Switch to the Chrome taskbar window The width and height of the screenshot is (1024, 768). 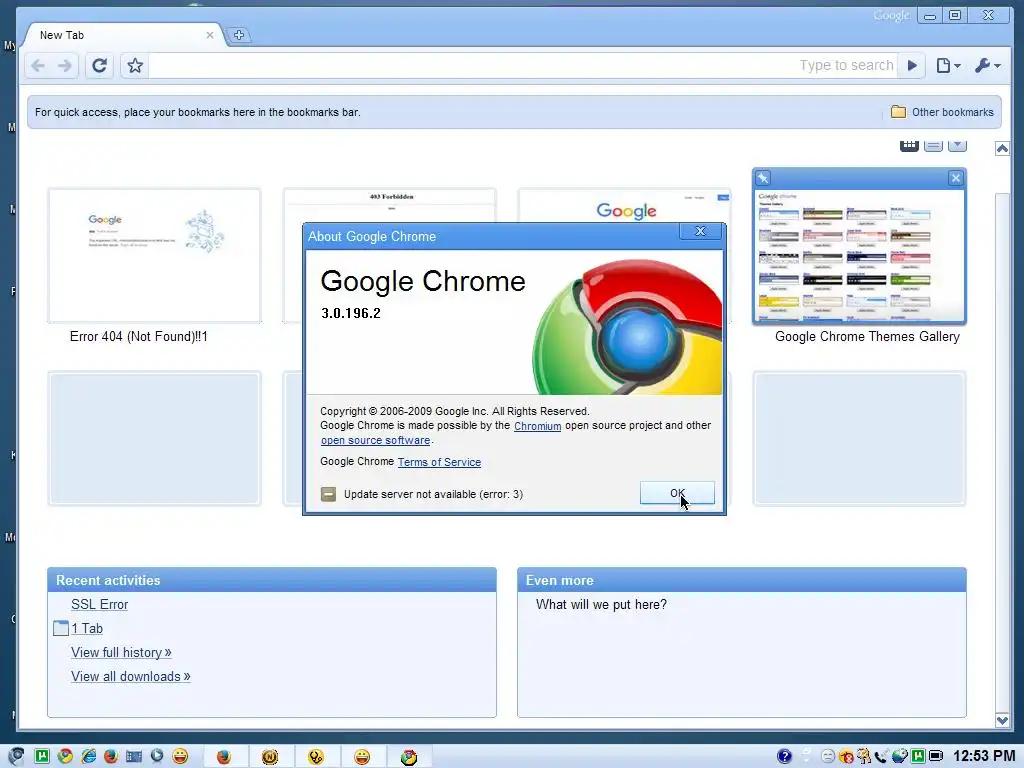click(x=409, y=756)
